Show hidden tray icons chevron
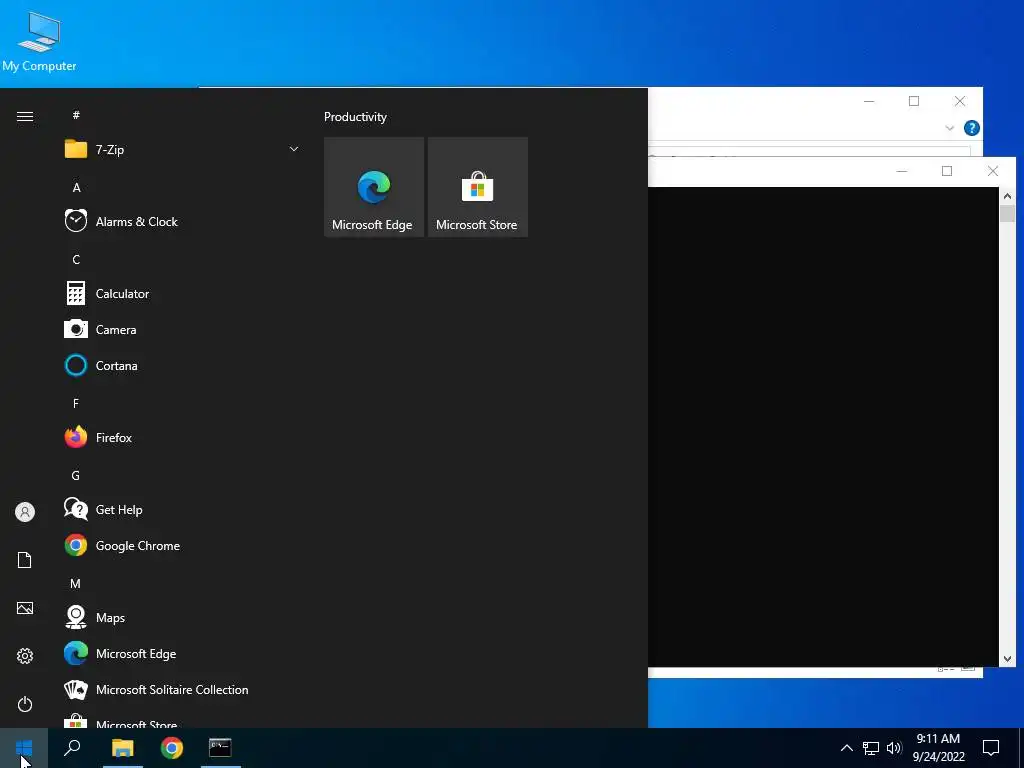Screen dimensions: 1024x768 tap(846, 748)
